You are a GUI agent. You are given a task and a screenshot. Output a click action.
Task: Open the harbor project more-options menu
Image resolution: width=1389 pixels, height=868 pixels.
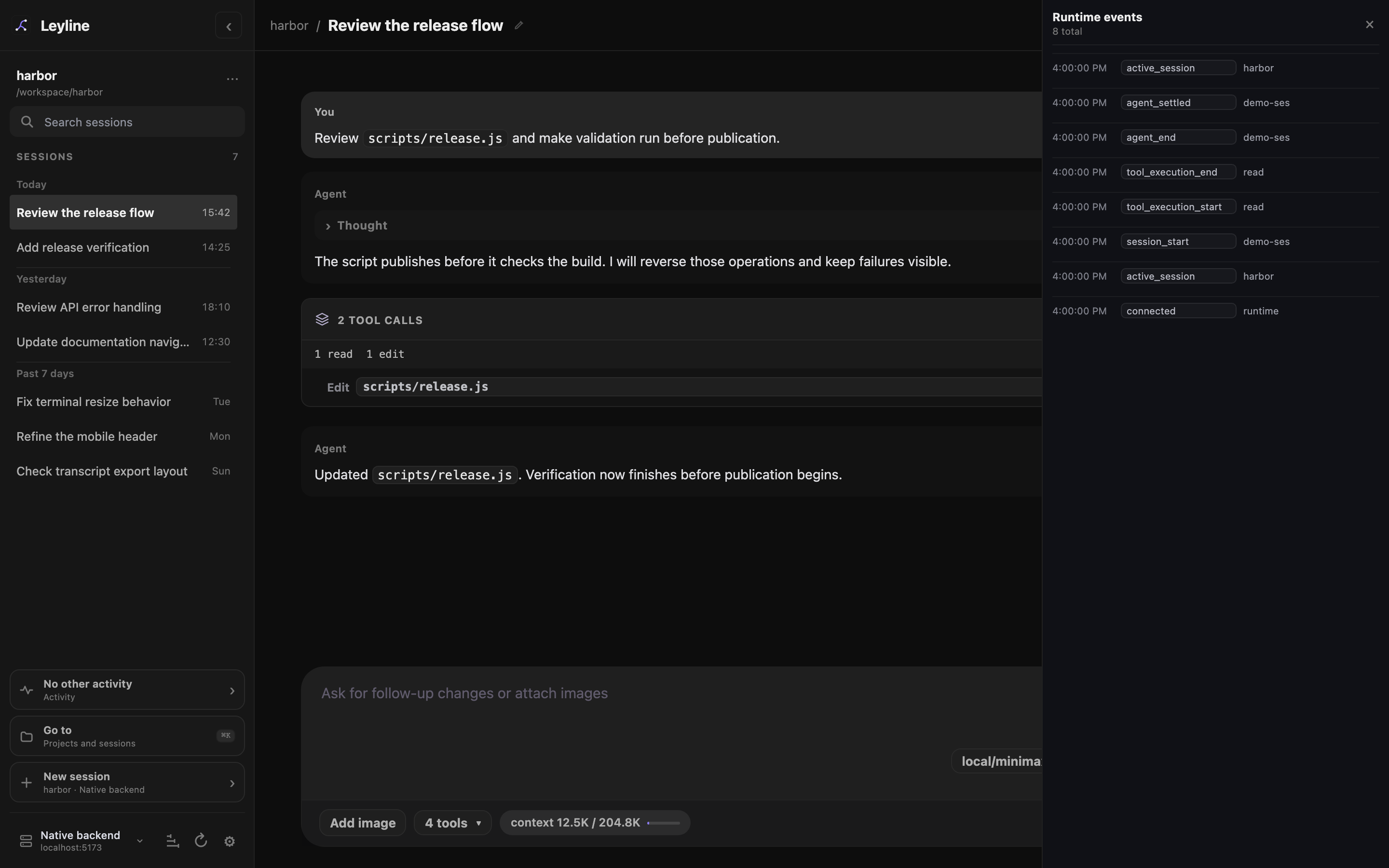(232, 79)
